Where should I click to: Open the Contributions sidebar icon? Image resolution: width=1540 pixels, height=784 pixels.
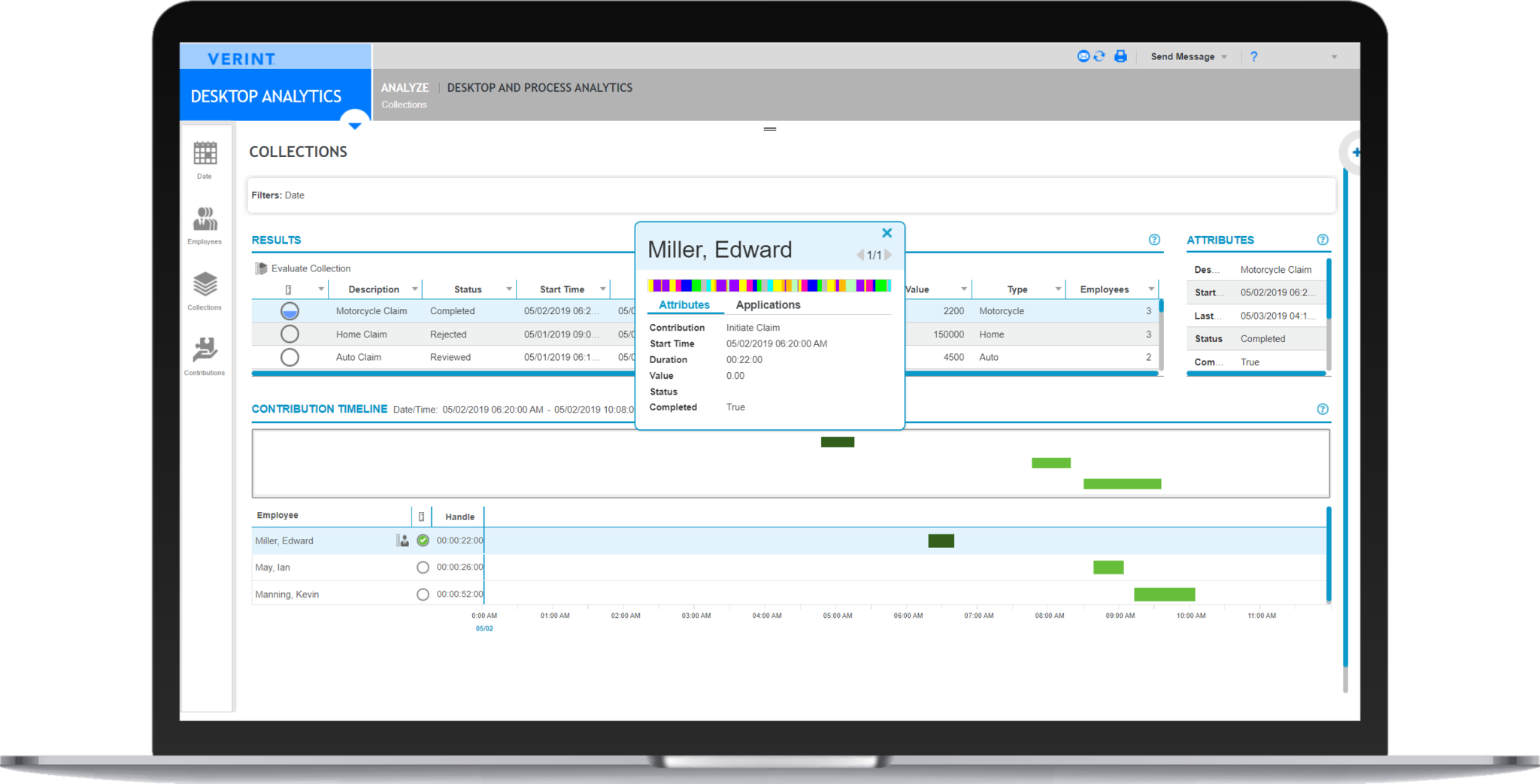click(205, 356)
